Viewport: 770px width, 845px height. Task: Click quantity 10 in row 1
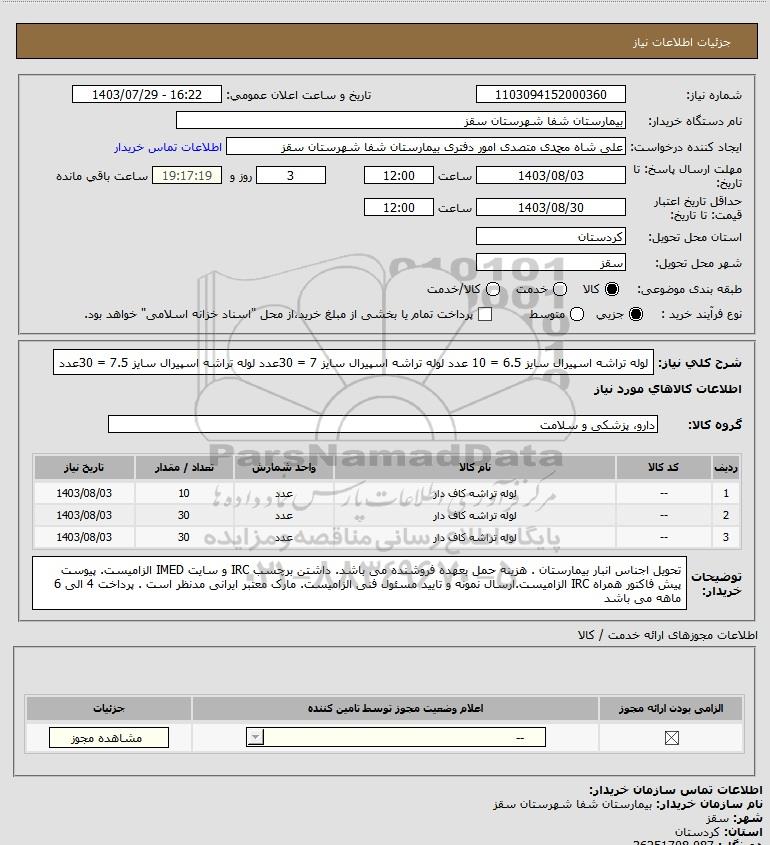tap(184, 494)
